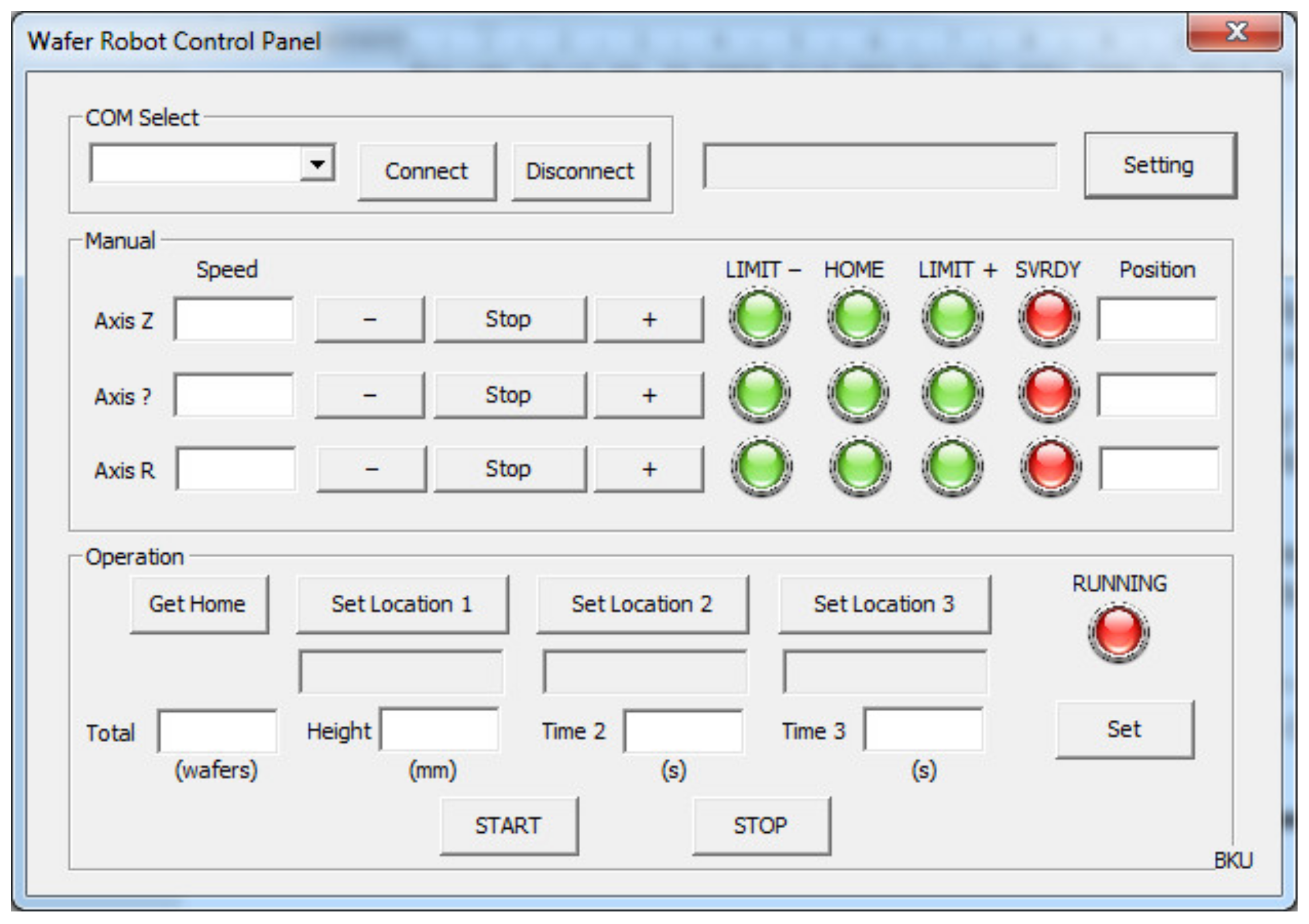Screen dimensions: 1309x924
Task: Click Axis Z LIMIT – green indicator
Action: (x=759, y=317)
